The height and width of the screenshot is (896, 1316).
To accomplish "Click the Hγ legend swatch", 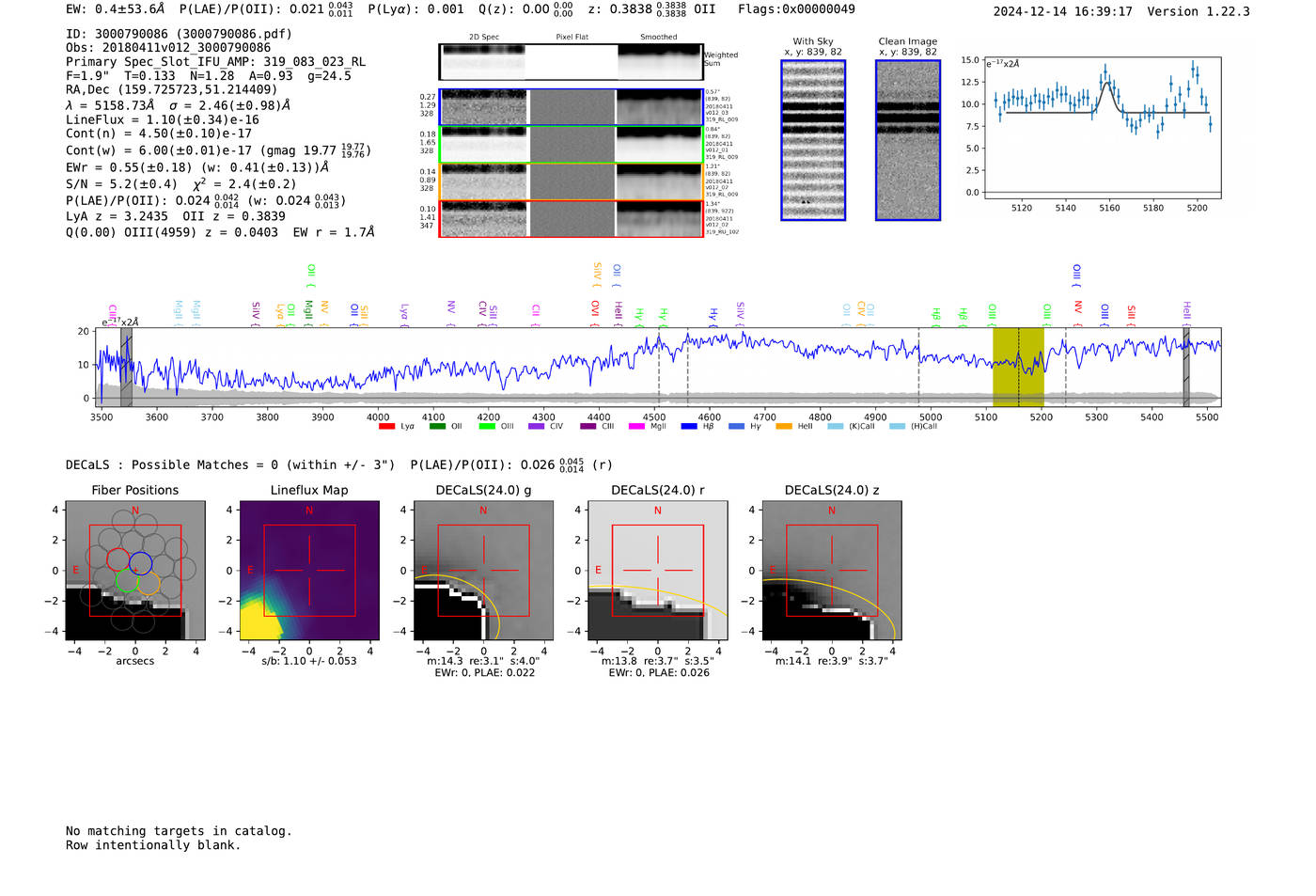I will (736, 427).
